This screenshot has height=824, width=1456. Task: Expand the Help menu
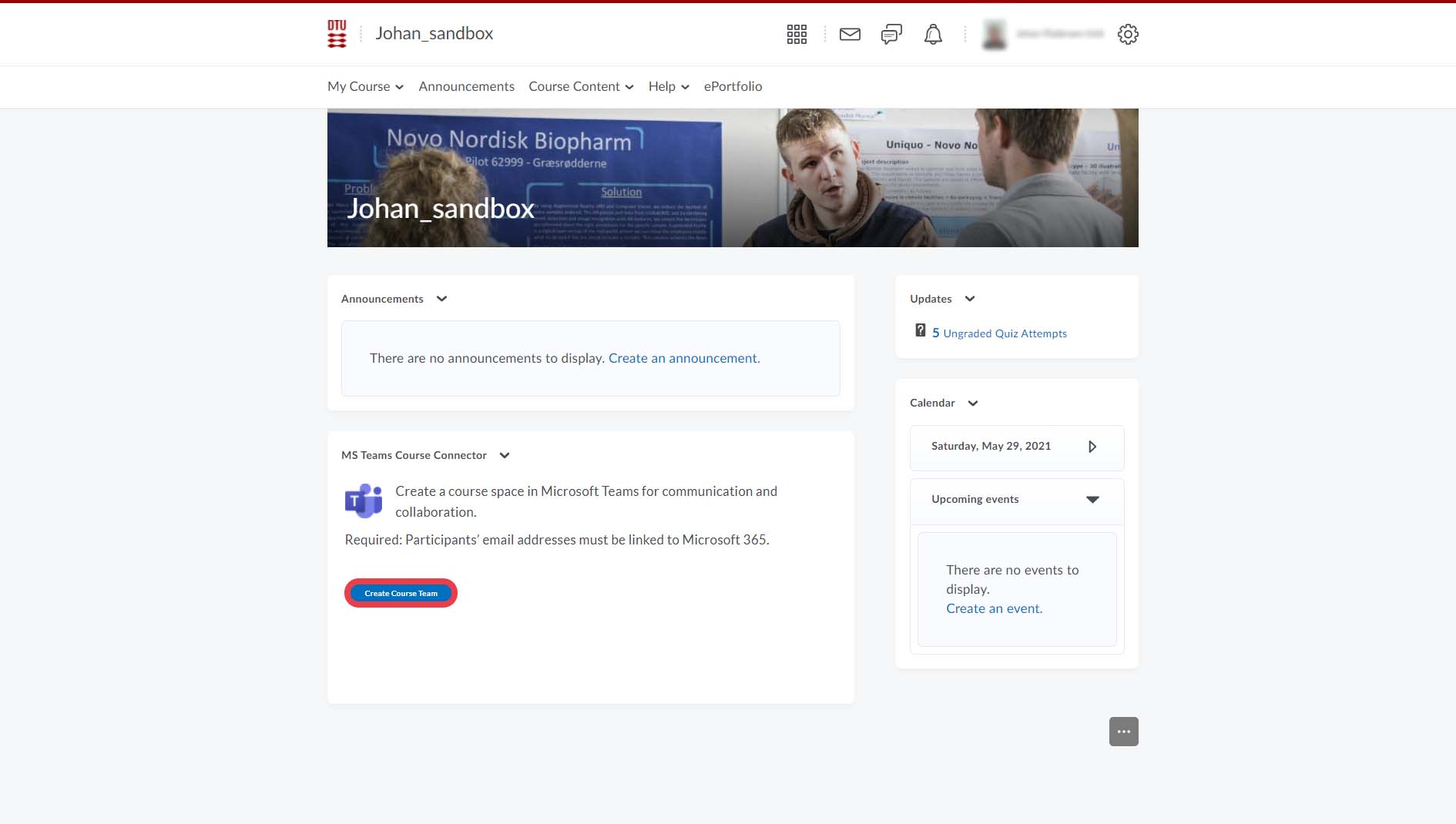668,86
